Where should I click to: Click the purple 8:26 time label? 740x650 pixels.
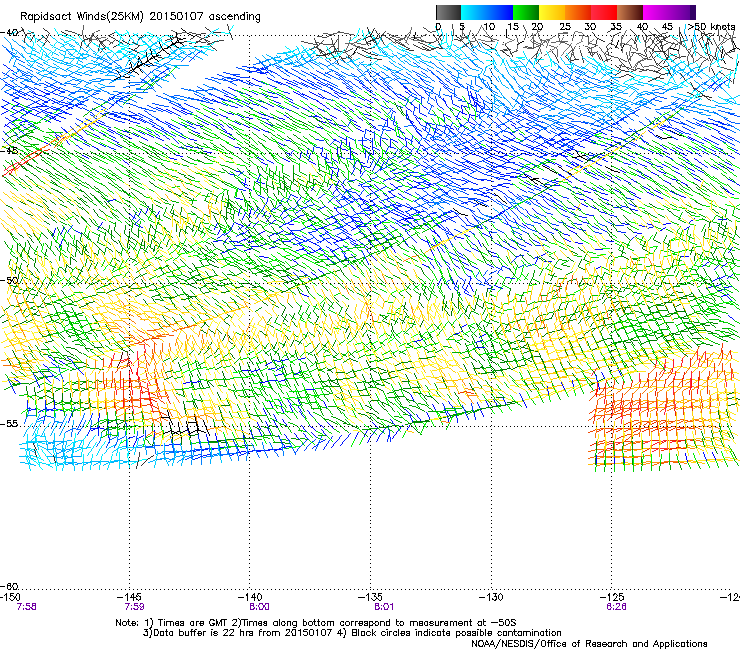(x=616, y=607)
